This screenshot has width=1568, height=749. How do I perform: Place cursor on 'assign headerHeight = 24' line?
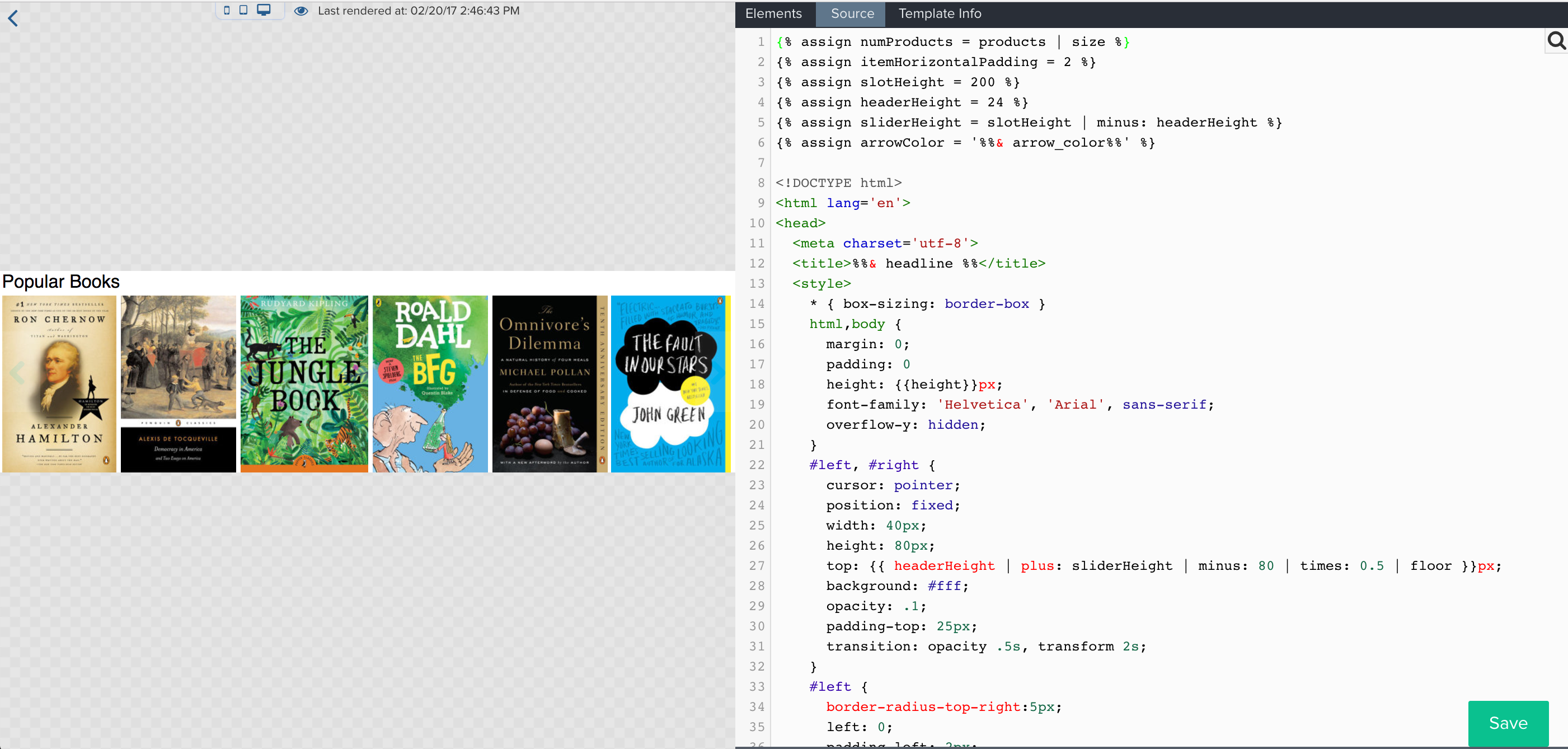(x=902, y=102)
